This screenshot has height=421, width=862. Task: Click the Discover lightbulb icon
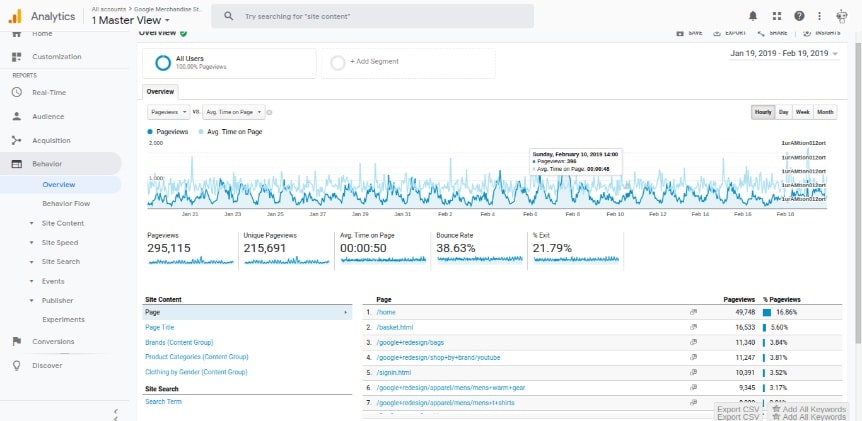(16, 365)
